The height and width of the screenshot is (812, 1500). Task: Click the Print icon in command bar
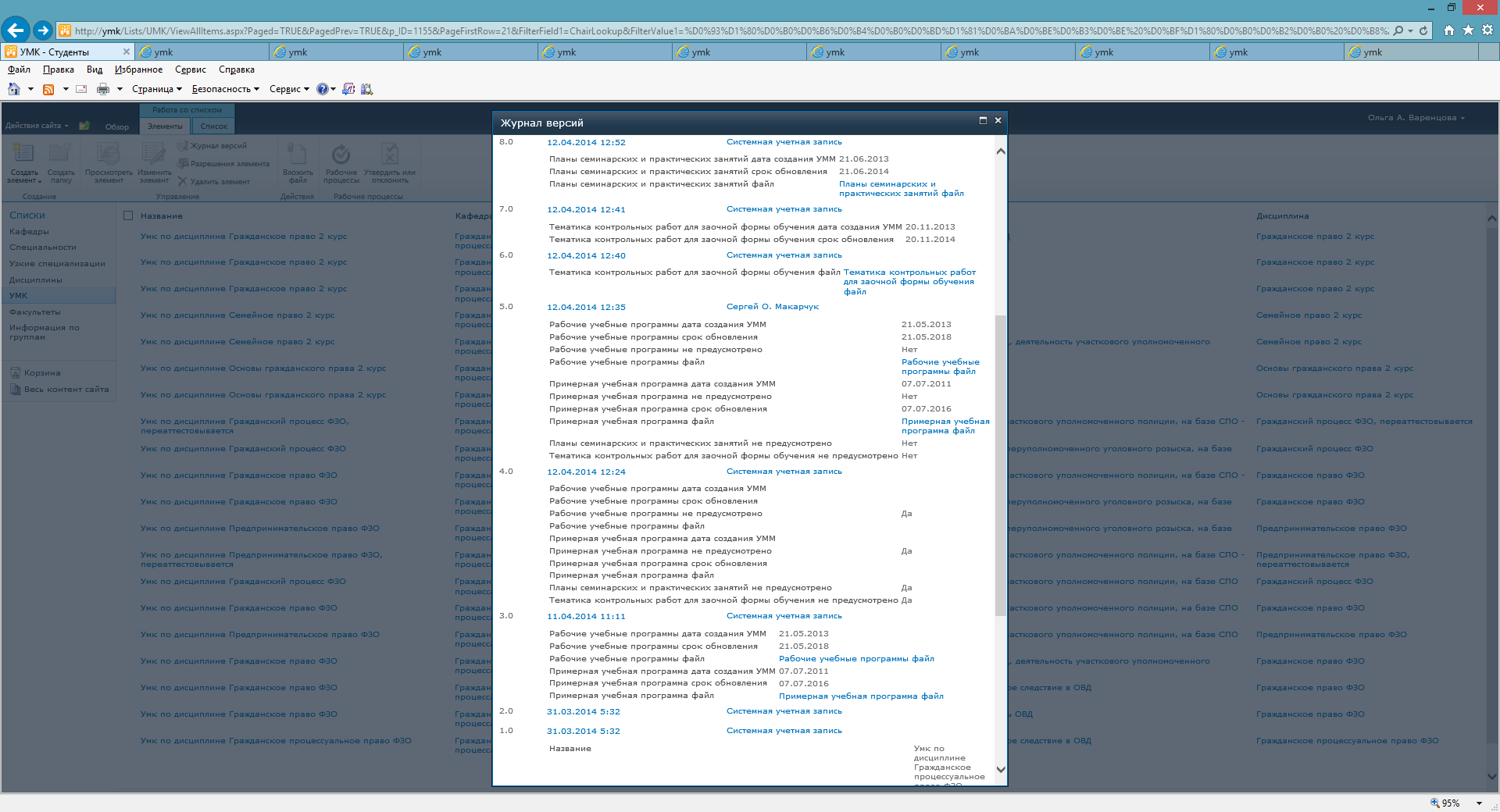[103, 89]
